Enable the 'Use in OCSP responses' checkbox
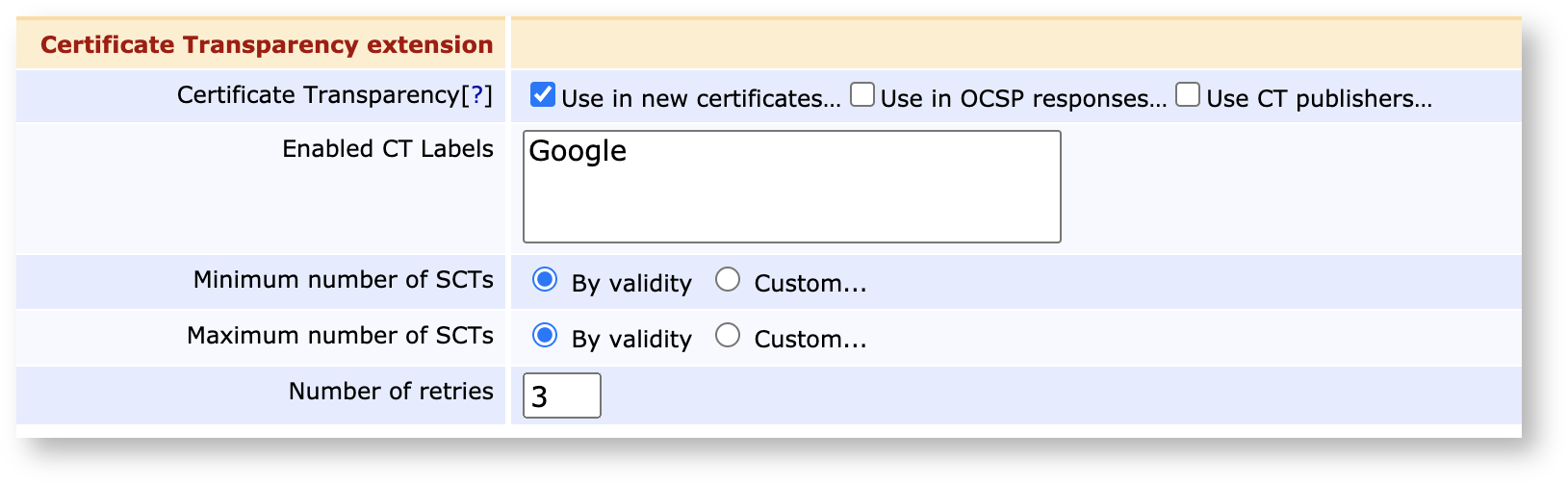1568x484 pixels. (862, 94)
